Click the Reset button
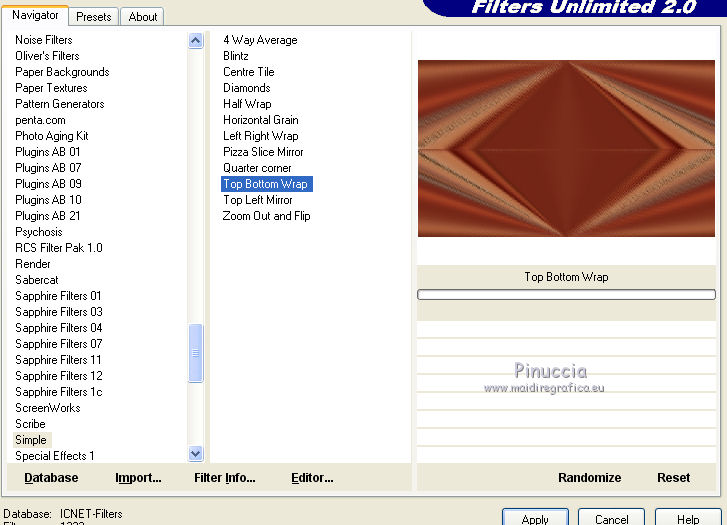The width and height of the screenshot is (727, 525). [x=673, y=478]
